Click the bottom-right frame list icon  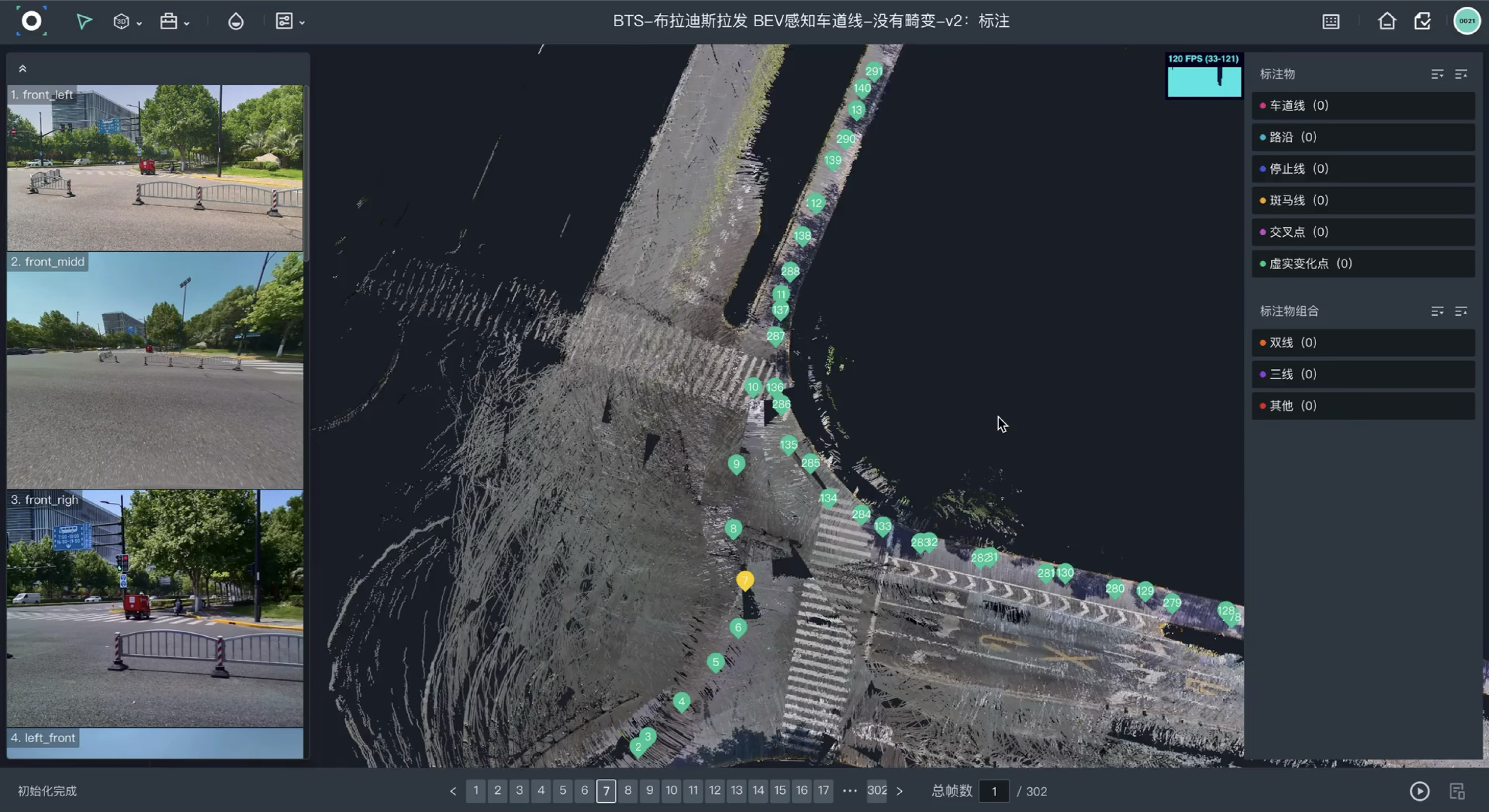click(x=1457, y=791)
